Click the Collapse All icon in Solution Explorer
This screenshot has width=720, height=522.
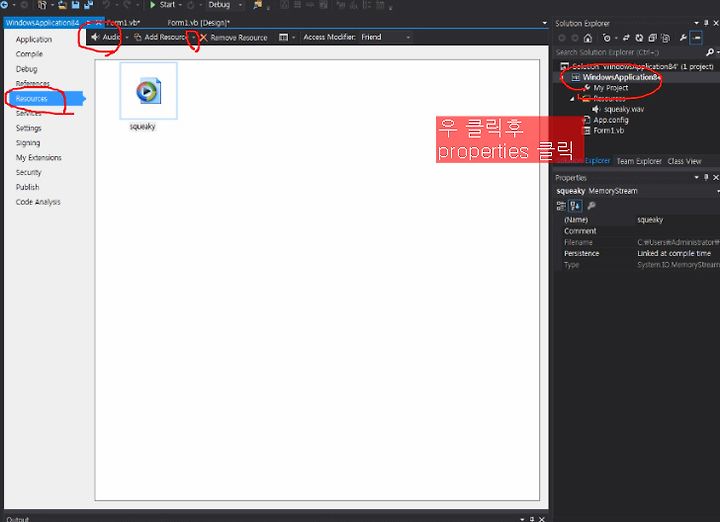click(x=652, y=38)
